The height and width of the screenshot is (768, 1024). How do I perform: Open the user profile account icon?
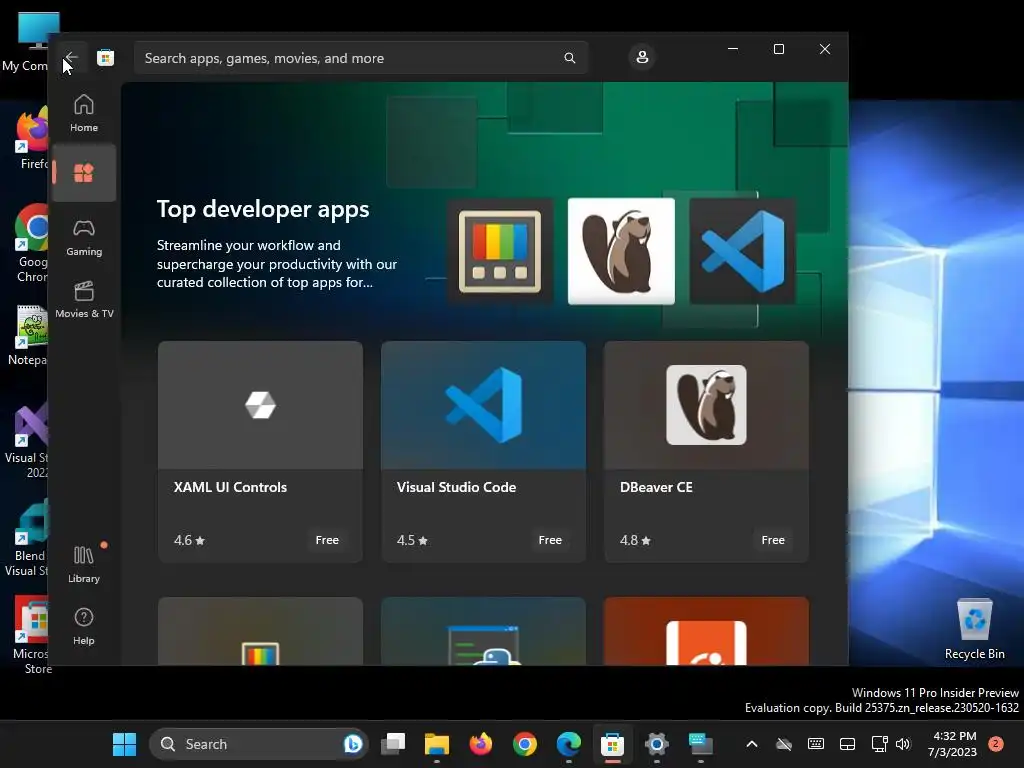642,57
